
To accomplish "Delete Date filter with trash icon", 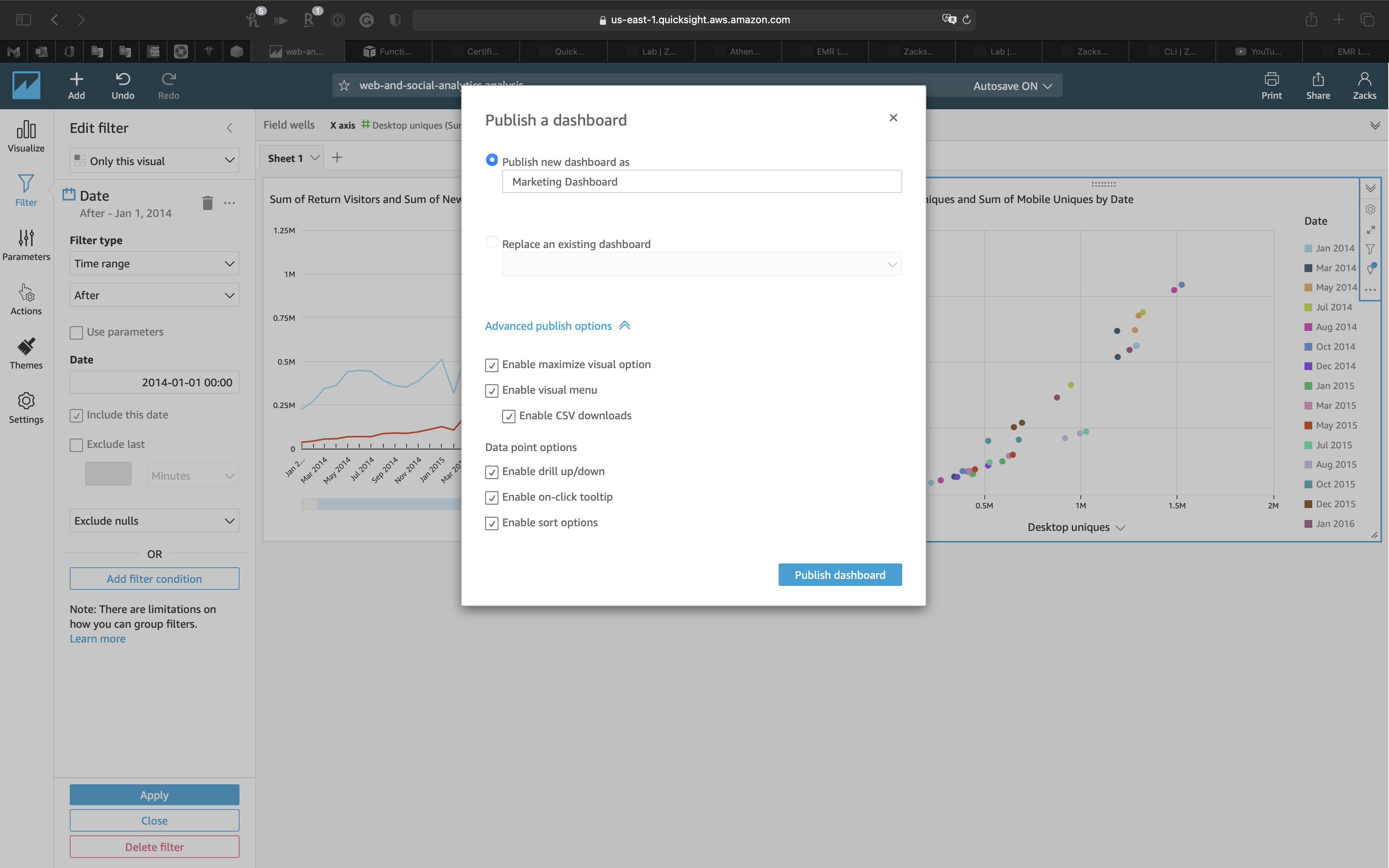I will (208, 203).
